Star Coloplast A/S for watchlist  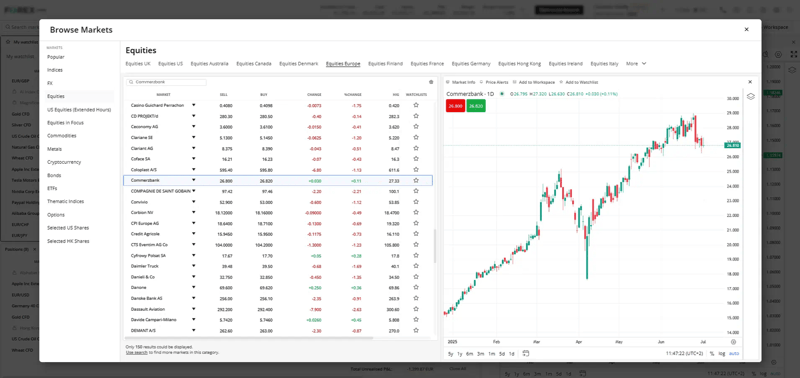point(416,169)
